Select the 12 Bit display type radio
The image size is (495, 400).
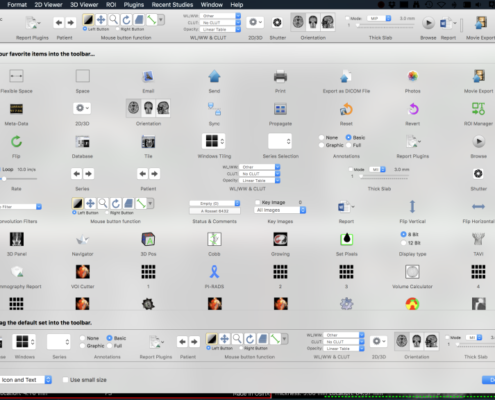(x=404, y=243)
